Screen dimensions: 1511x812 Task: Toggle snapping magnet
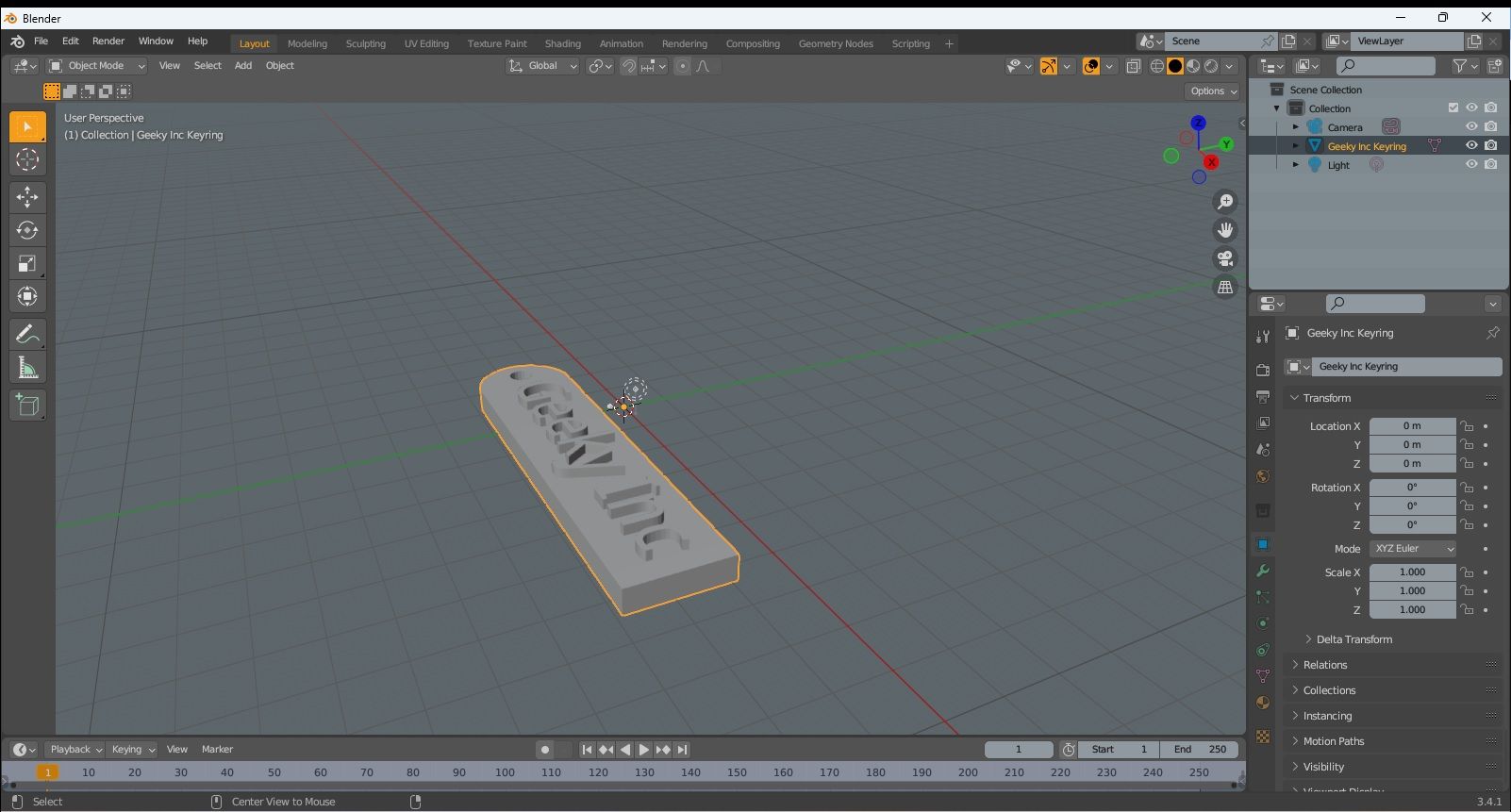pyautogui.click(x=628, y=66)
